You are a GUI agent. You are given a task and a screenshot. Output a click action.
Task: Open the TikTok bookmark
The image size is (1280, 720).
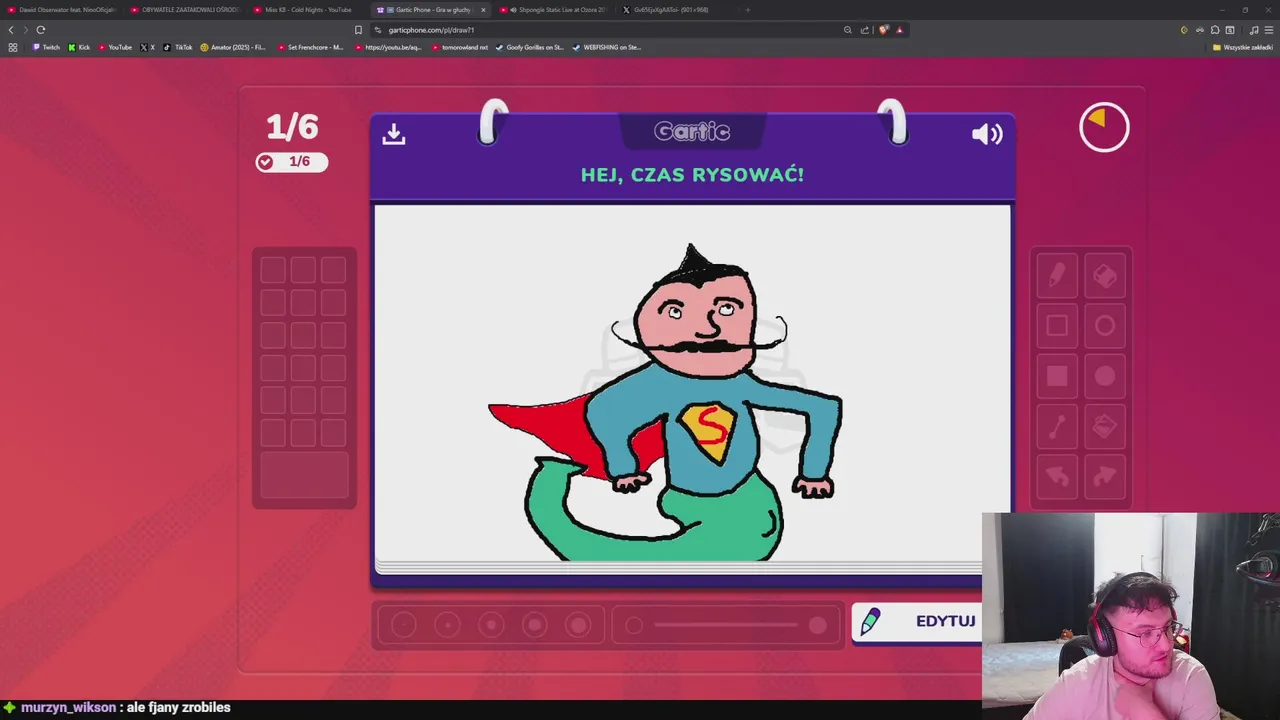(x=177, y=47)
